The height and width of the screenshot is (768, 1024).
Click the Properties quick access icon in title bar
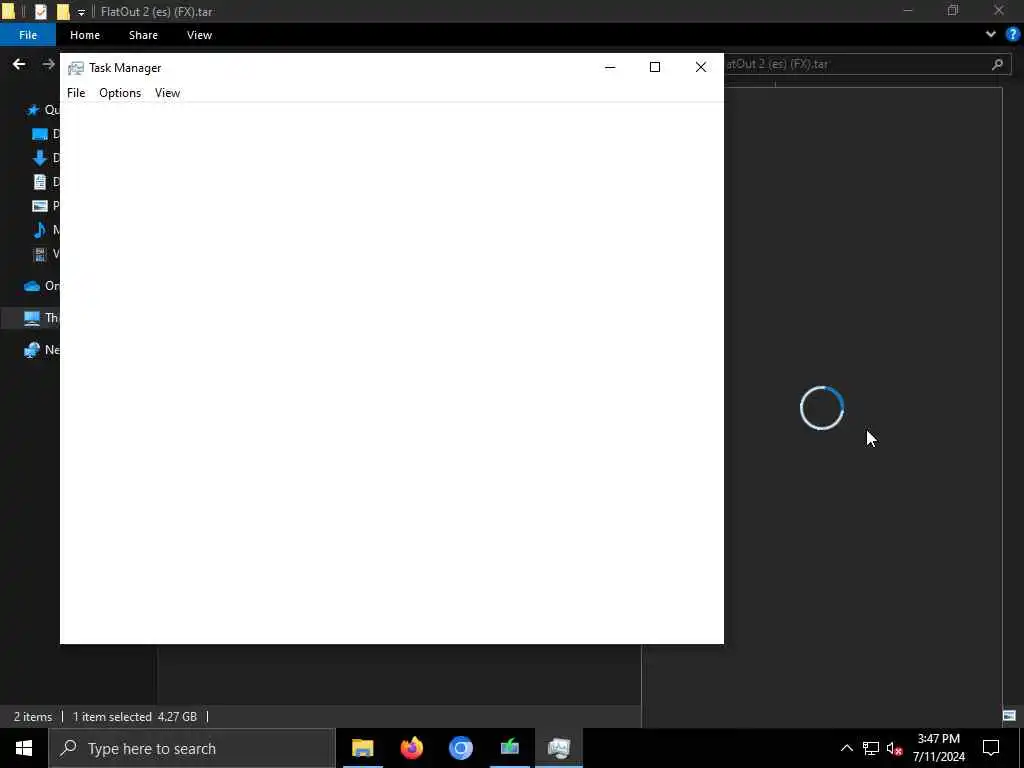click(40, 11)
